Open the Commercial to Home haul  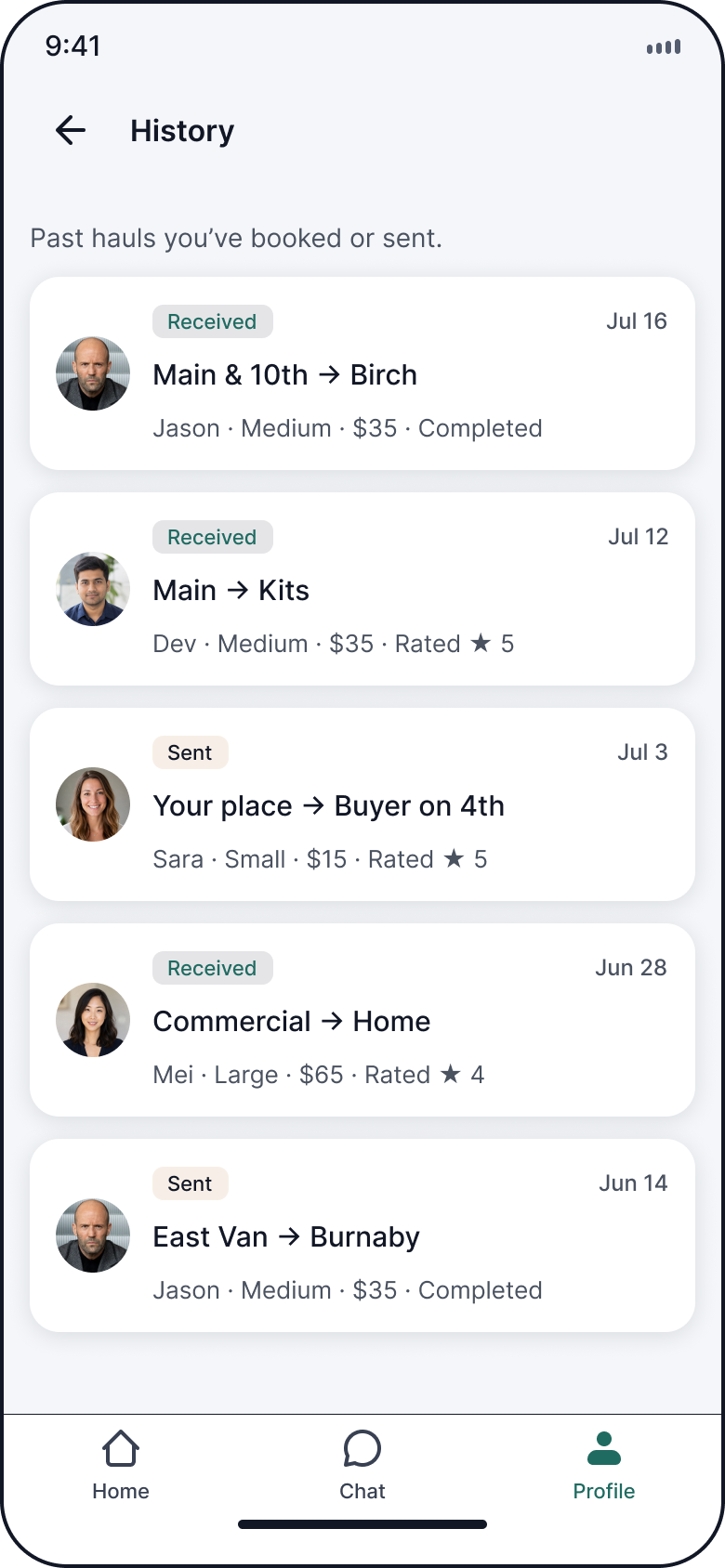(362, 1020)
